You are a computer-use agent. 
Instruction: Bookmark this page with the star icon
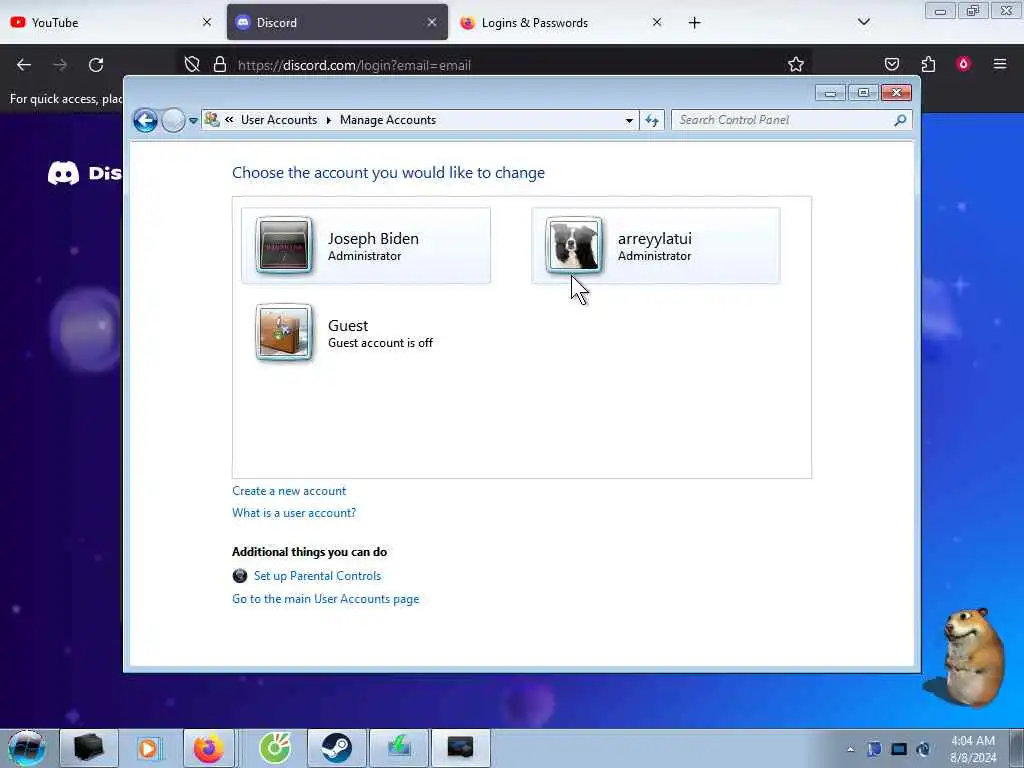coord(795,64)
